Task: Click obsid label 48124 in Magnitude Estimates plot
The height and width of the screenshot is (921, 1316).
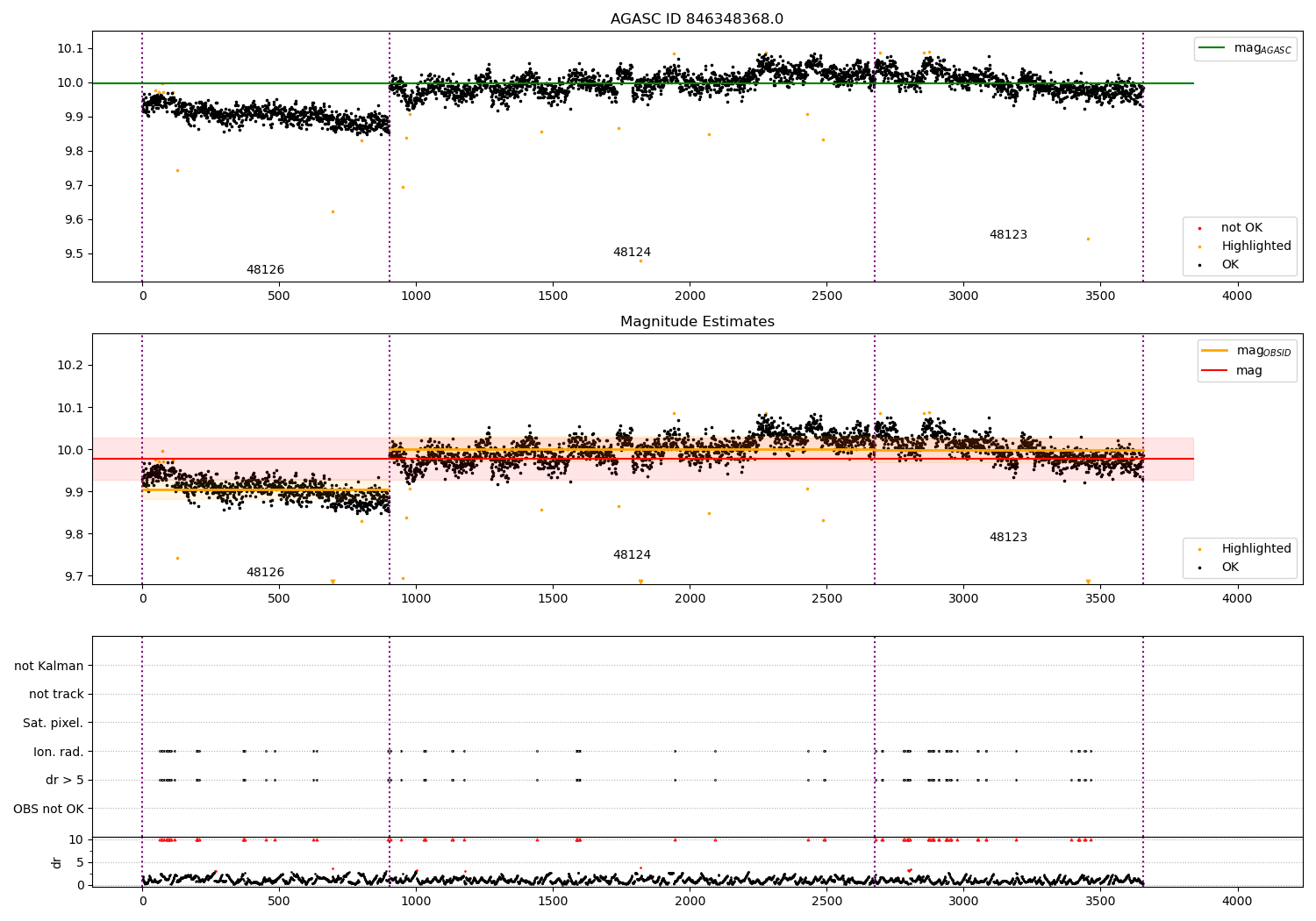Action: (x=632, y=555)
